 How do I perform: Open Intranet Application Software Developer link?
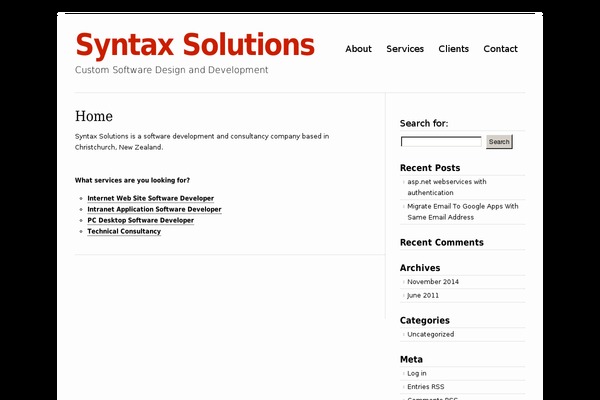click(154, 209)
